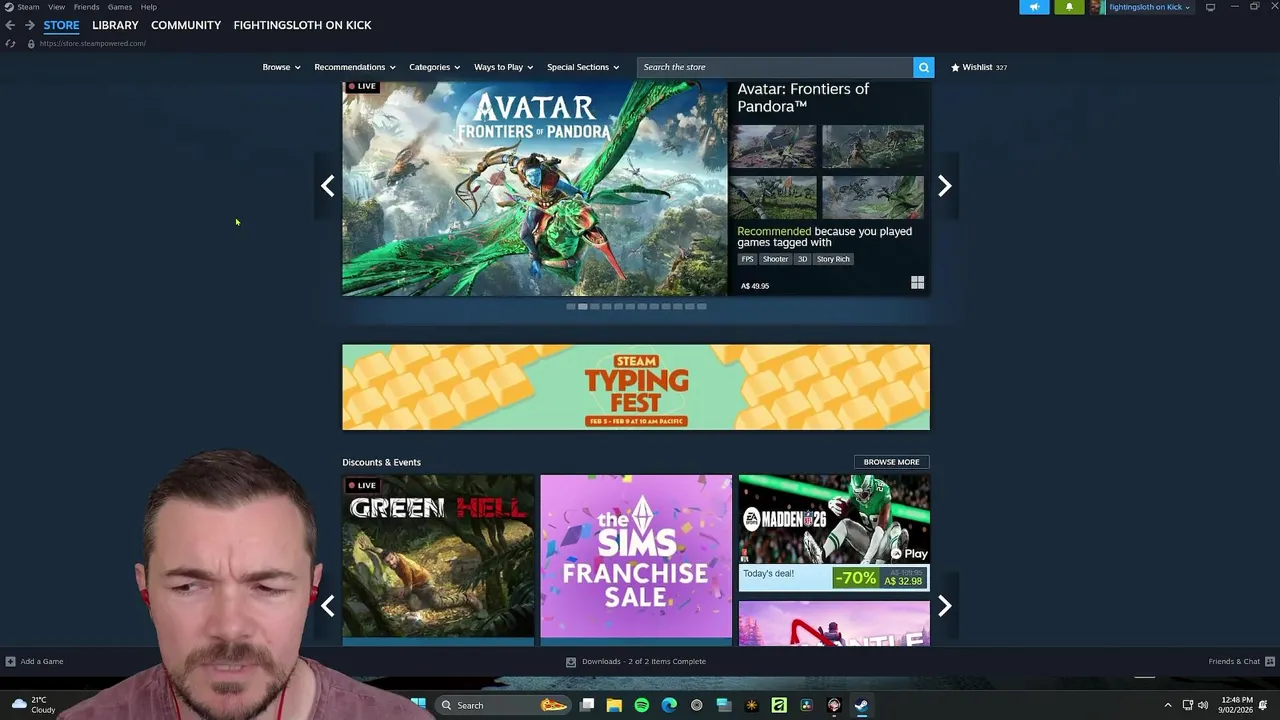Open the Madden 26 Today's deal card

834,533
